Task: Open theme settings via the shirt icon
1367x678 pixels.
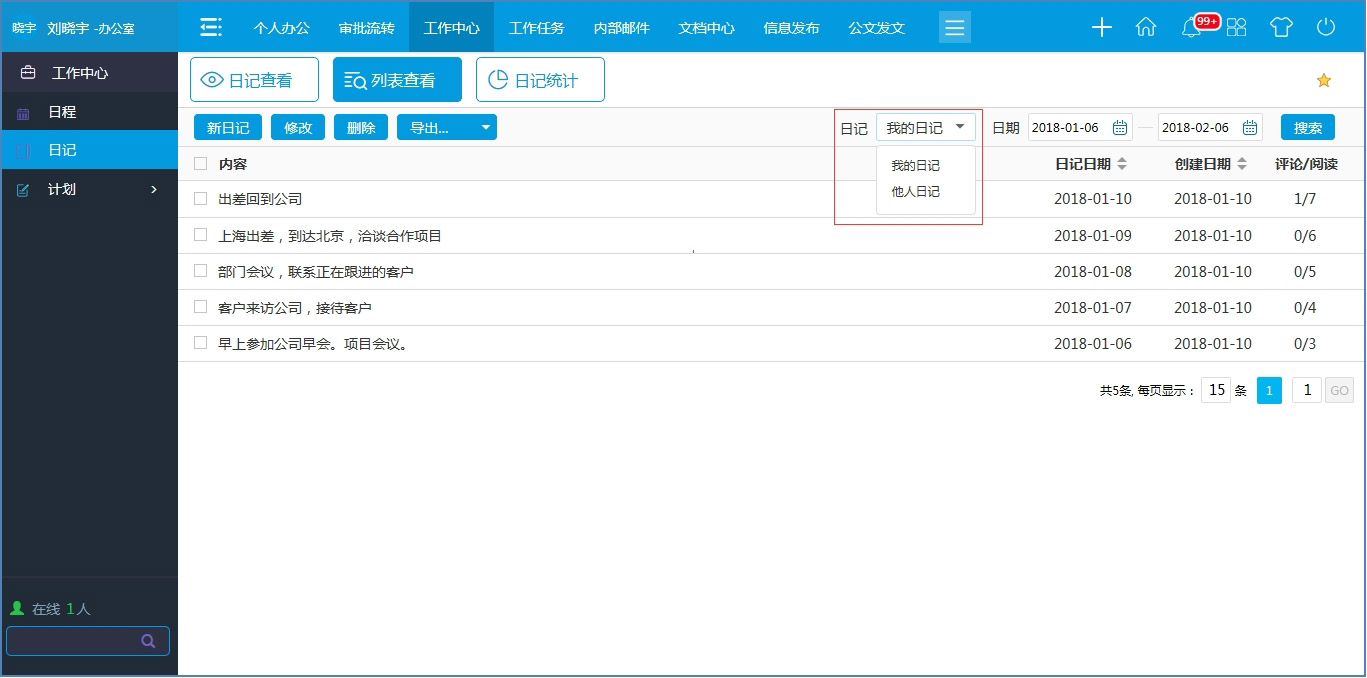Action: 1281,27
